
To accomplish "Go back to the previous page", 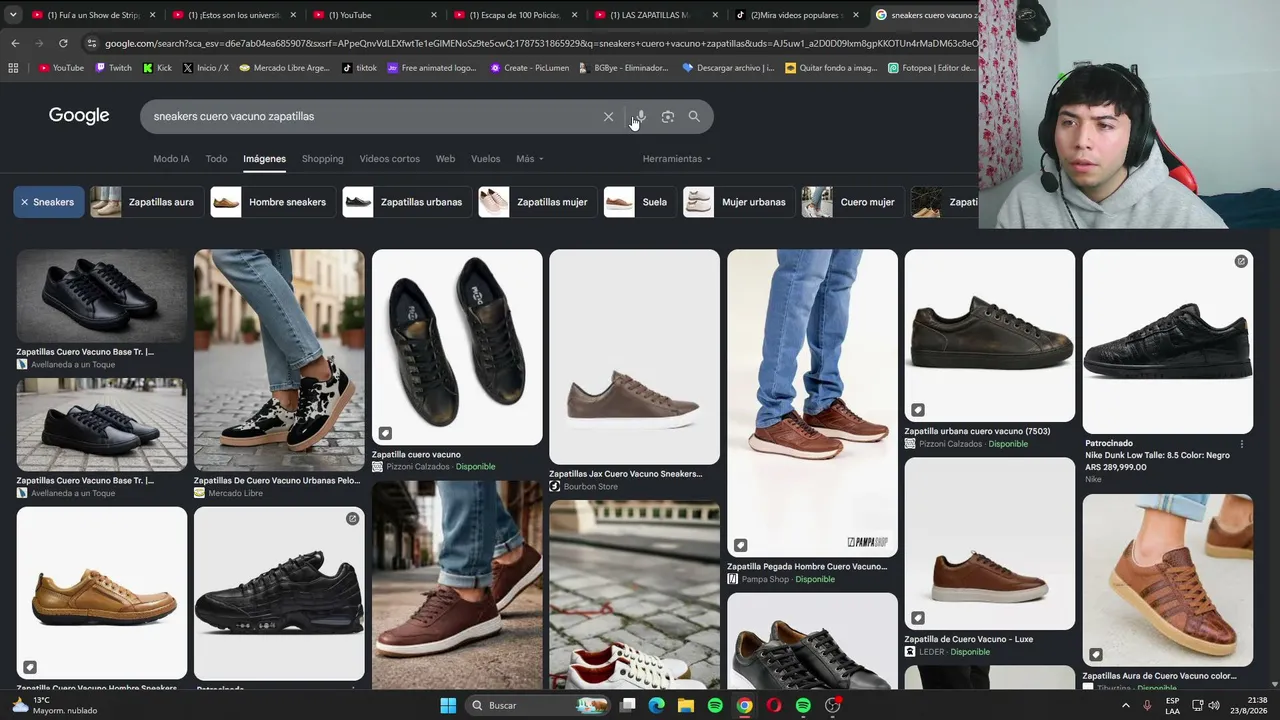I will (15, 43).
